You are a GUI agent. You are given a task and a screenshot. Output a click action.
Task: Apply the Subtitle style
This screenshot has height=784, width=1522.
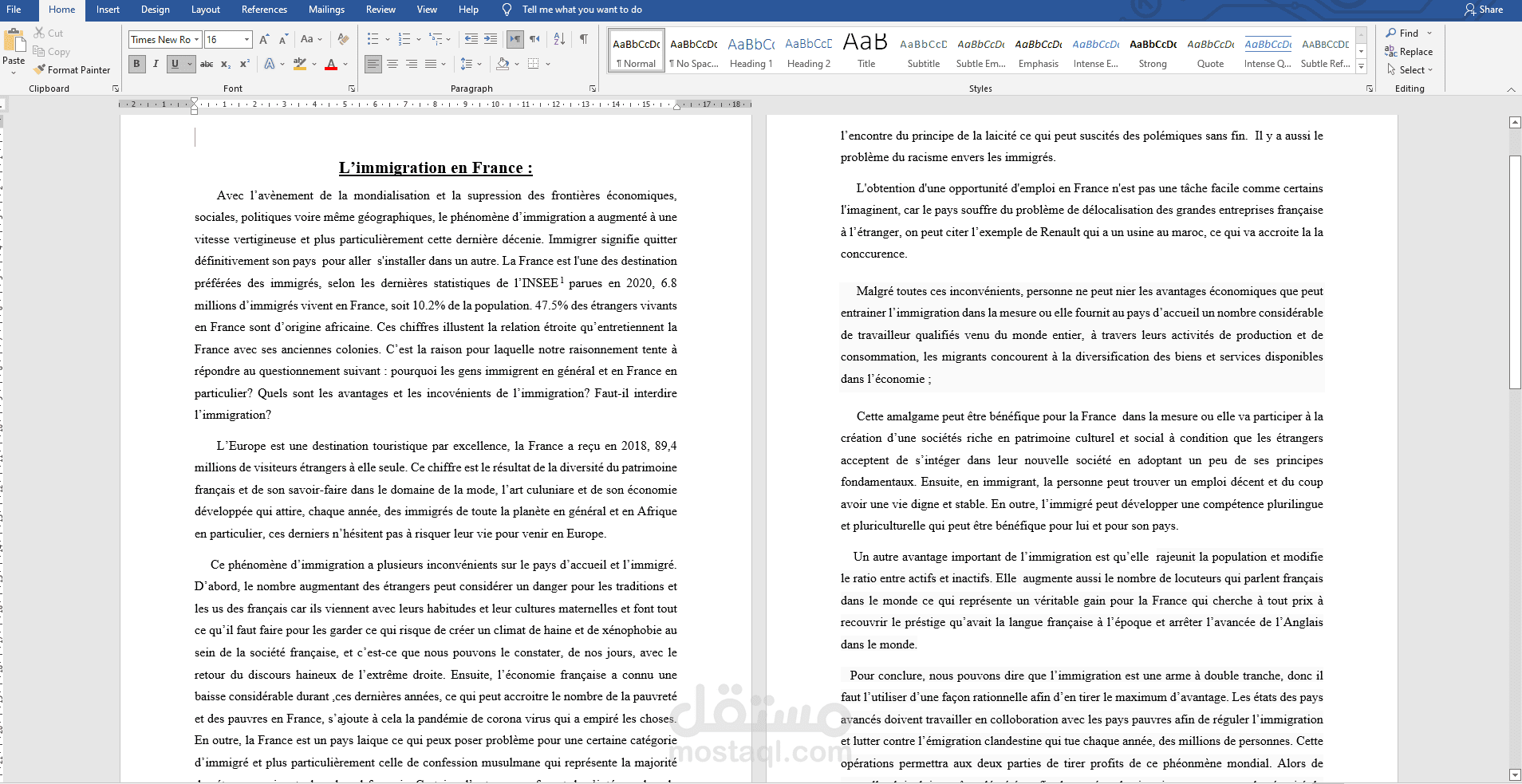[924, 51]
